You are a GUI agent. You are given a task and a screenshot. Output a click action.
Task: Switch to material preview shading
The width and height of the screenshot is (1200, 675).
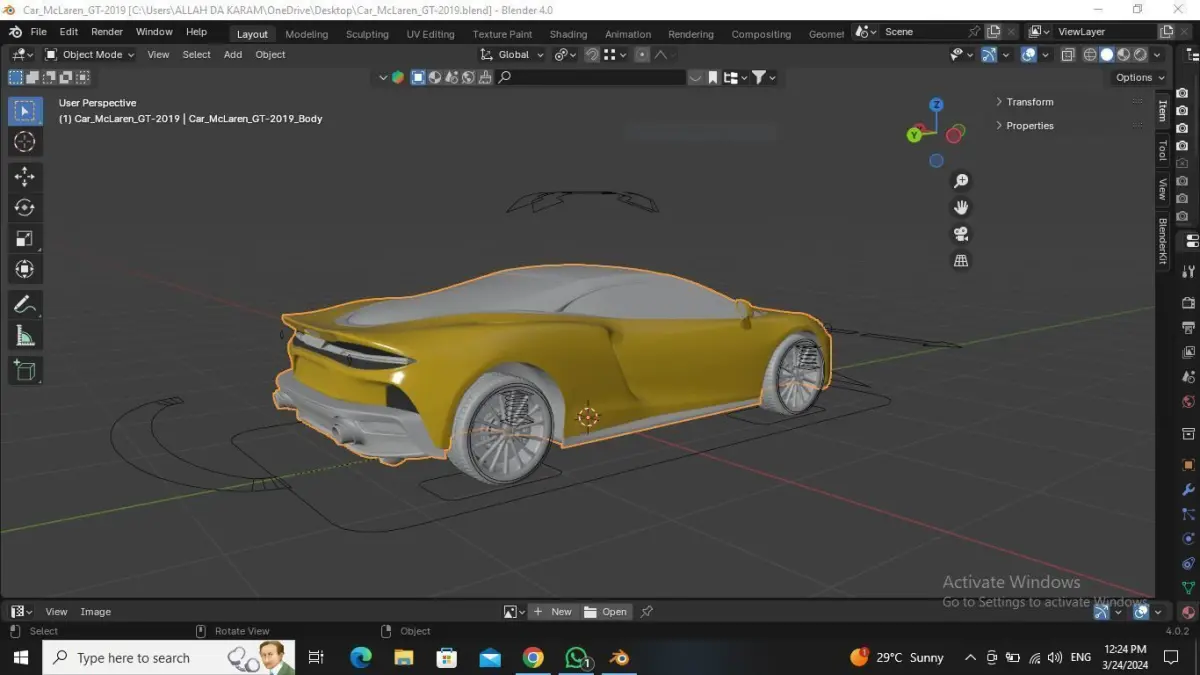pos(1124,55)
